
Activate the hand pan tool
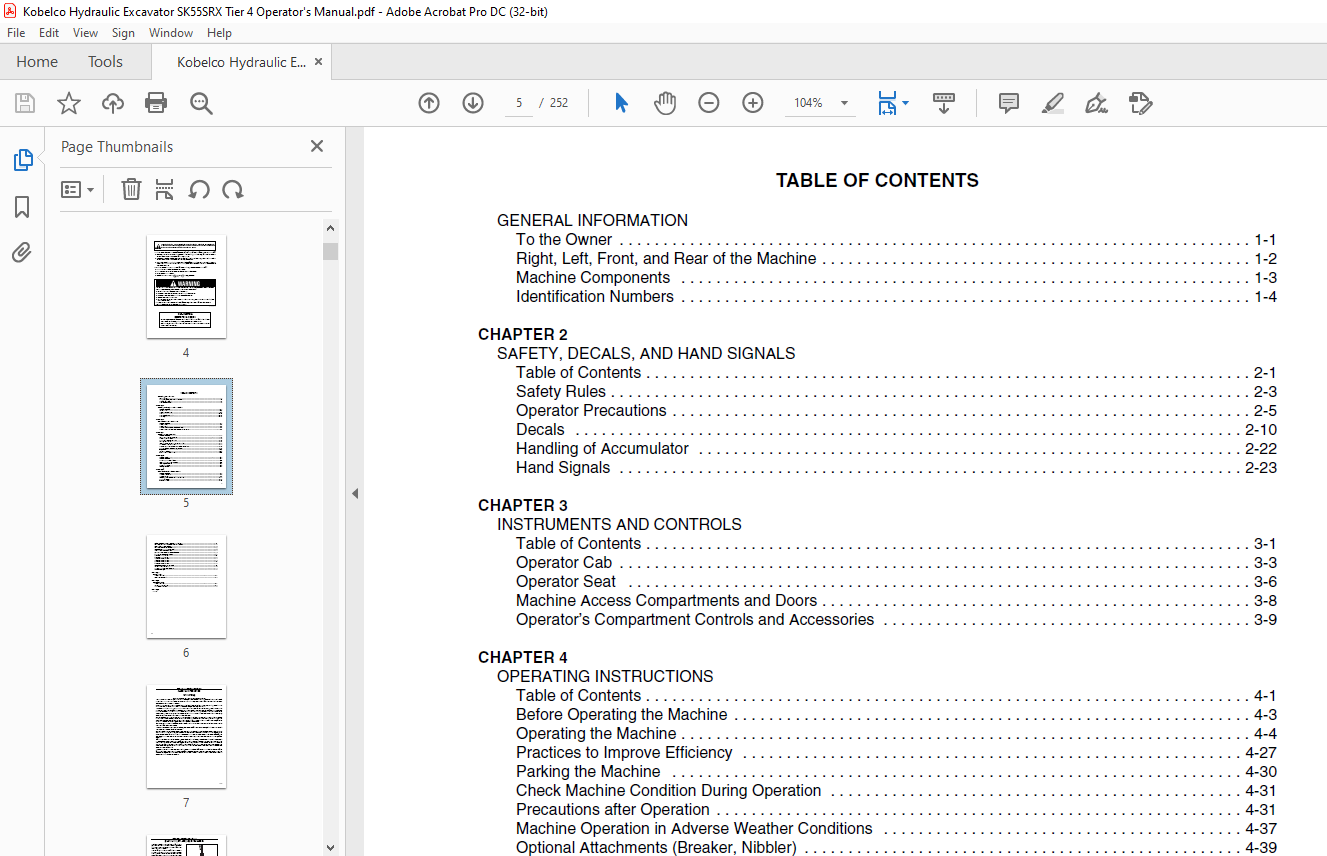[665, 103]
